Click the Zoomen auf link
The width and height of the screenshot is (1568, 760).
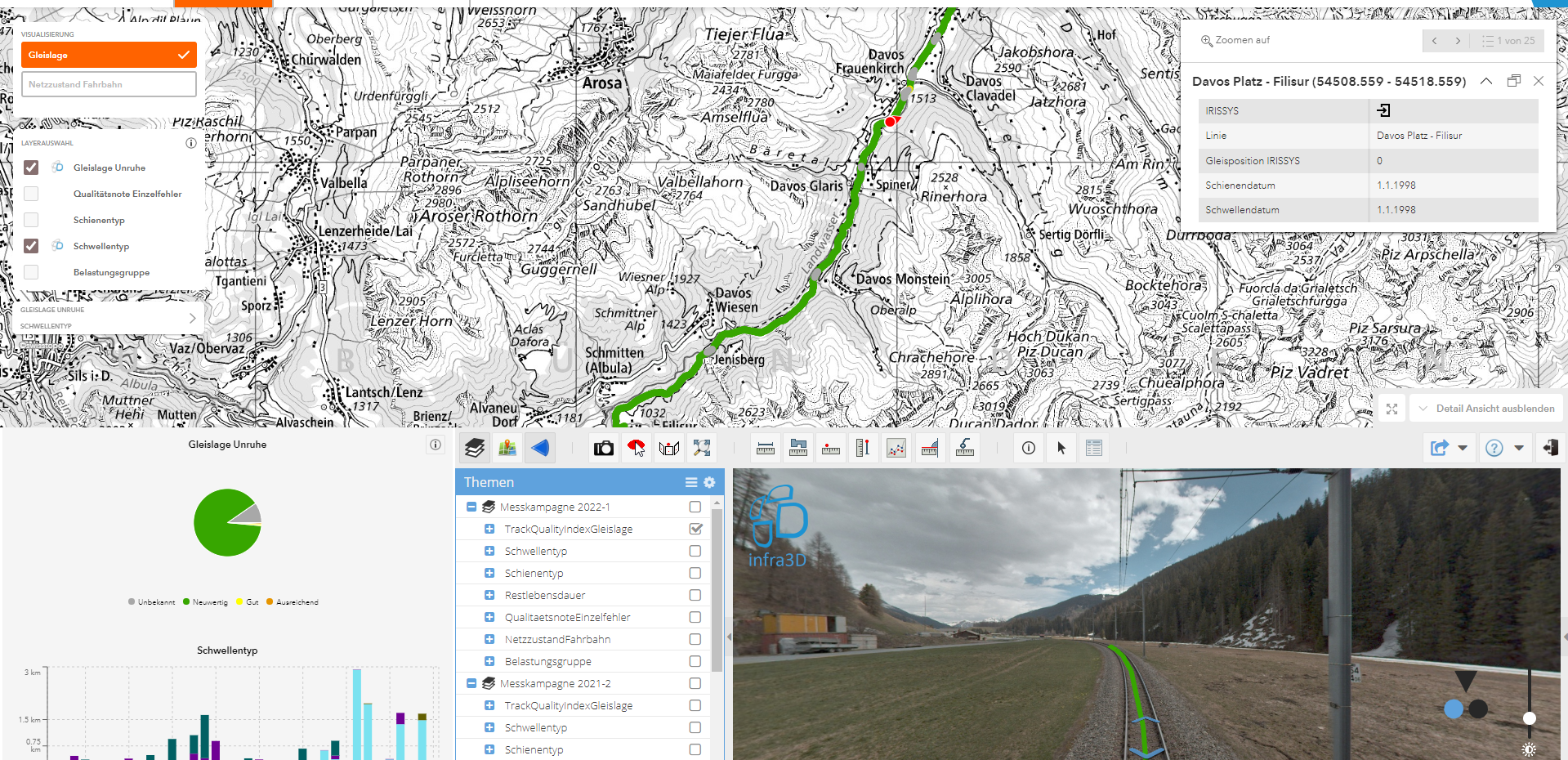click(1234, 39)
